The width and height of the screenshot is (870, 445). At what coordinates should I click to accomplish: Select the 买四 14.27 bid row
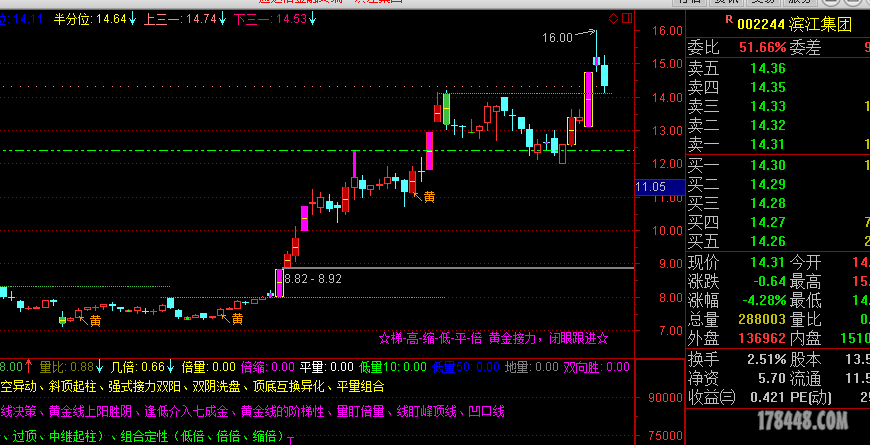point(777,222)
